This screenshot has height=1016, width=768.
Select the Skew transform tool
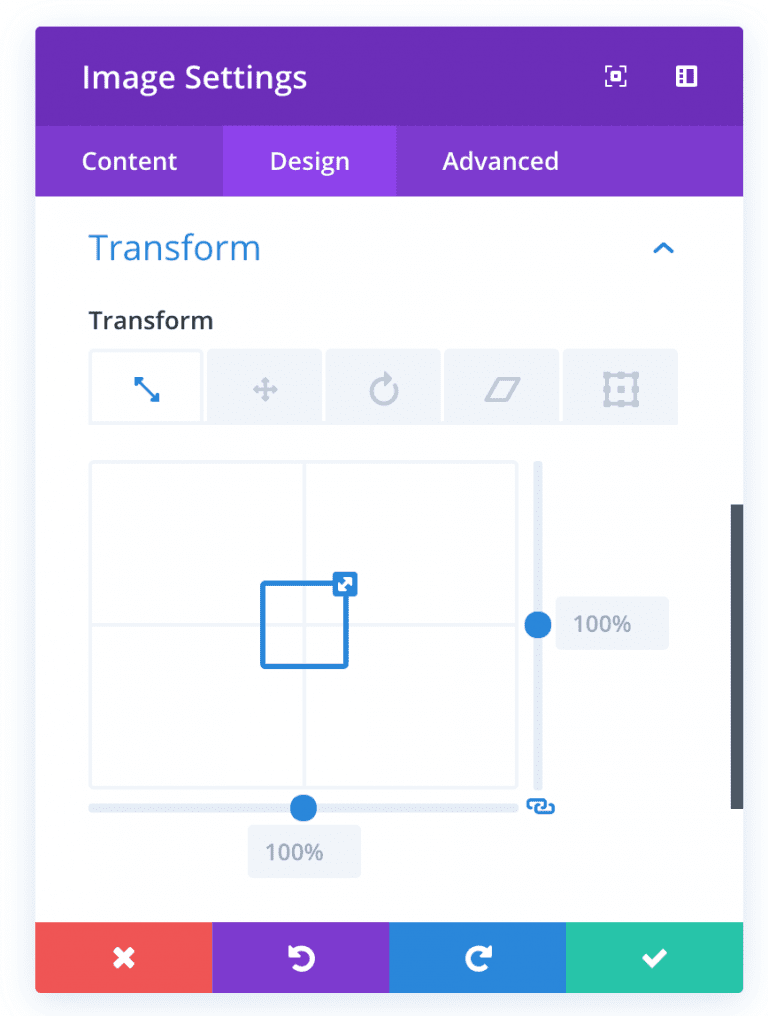[501, 386]
